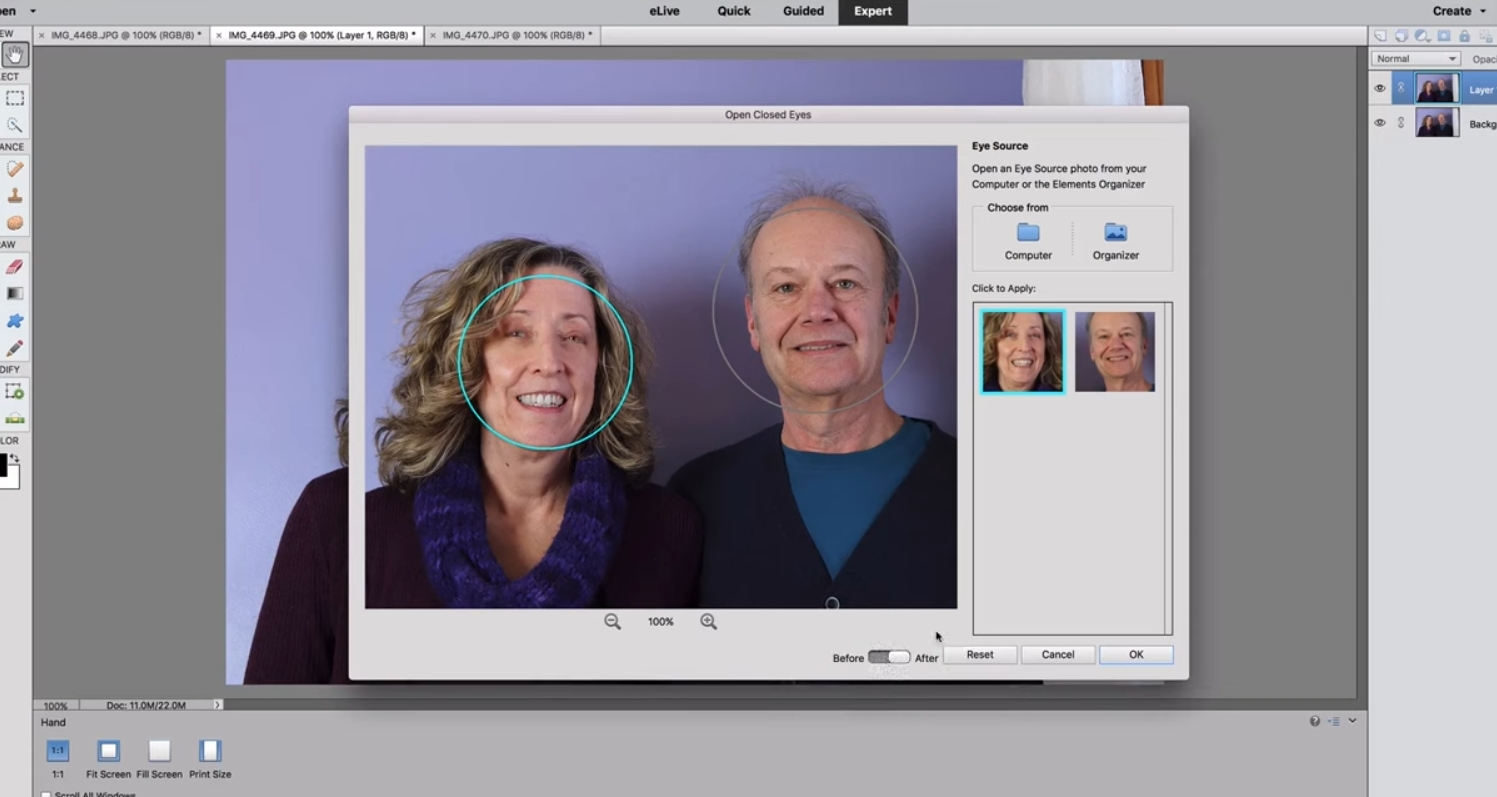Viewport: 1497px width, 797px height.
Task: Open the tool options help icon
Action: [1315, 721]
